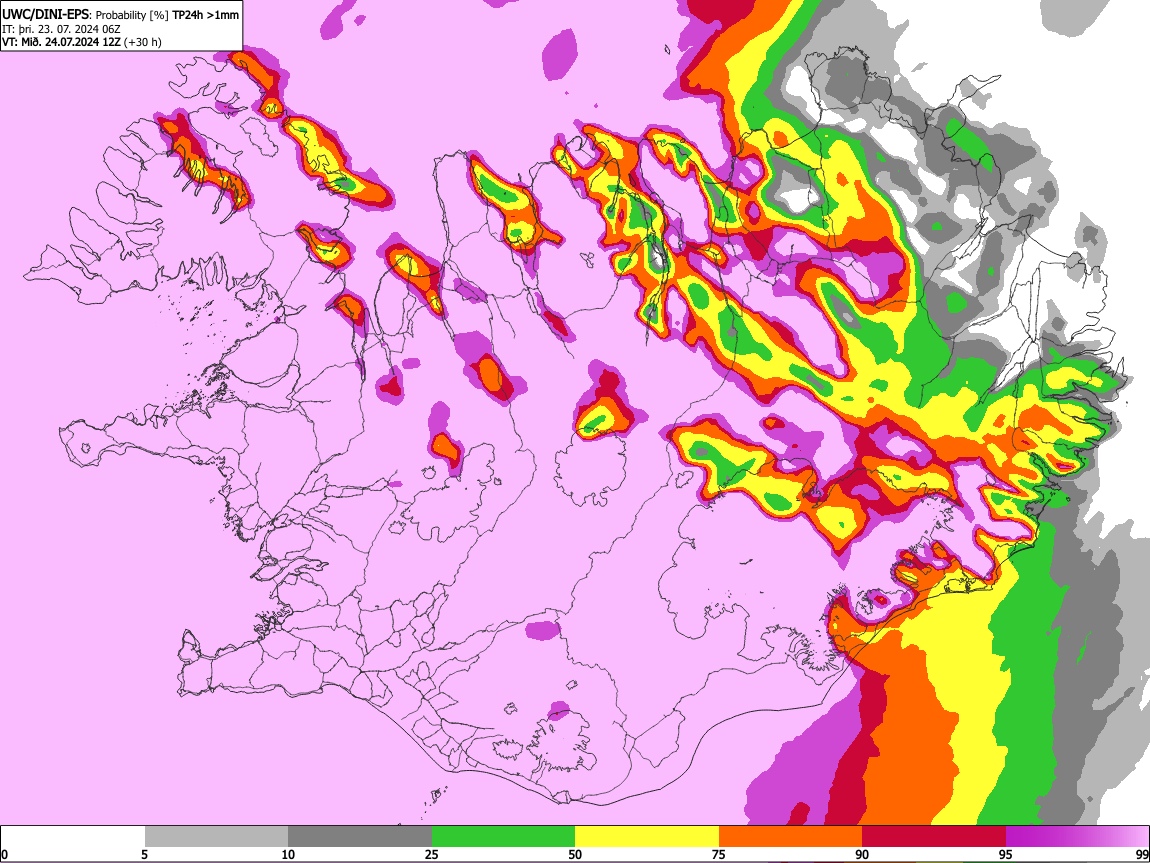Click the legend value '50'

(x=575, y=854)
